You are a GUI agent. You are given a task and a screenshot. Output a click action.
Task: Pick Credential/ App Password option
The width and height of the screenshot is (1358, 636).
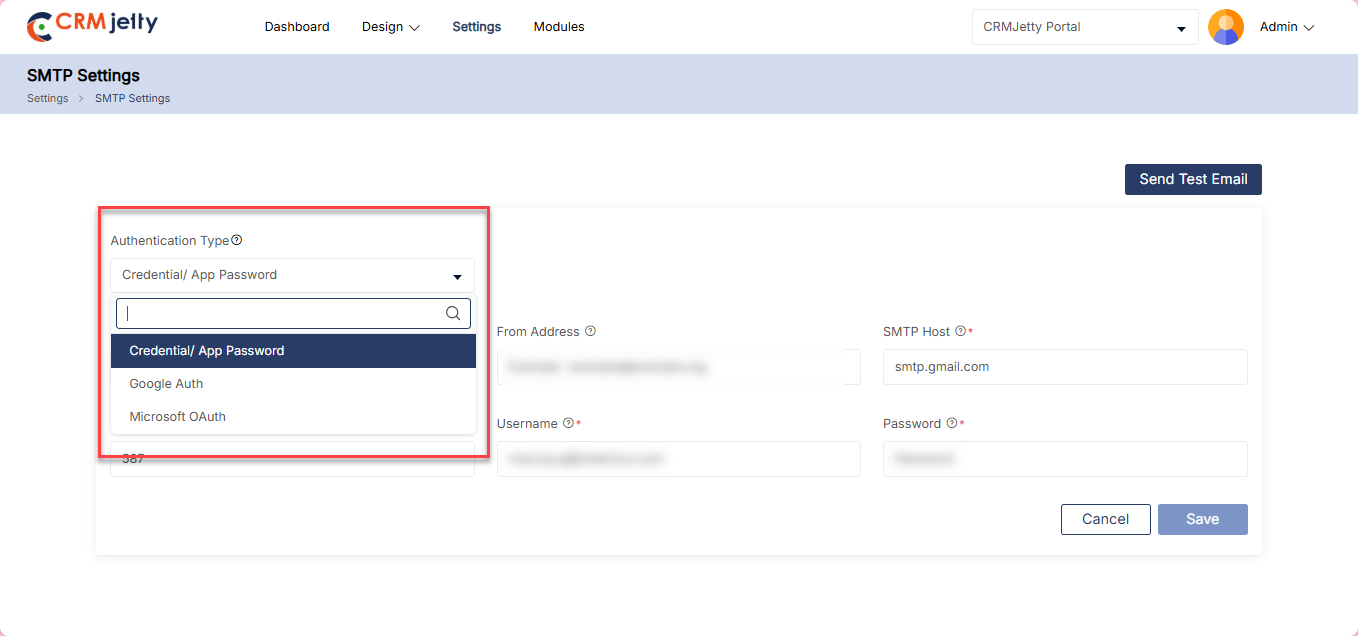pos(207,351)
